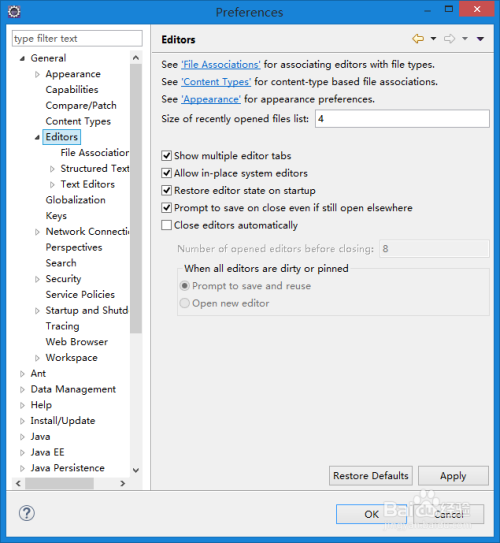Viewport: 500px width, 543px height.
Task: Close the Preferences dialog window
Action: (x=477, y=9)
